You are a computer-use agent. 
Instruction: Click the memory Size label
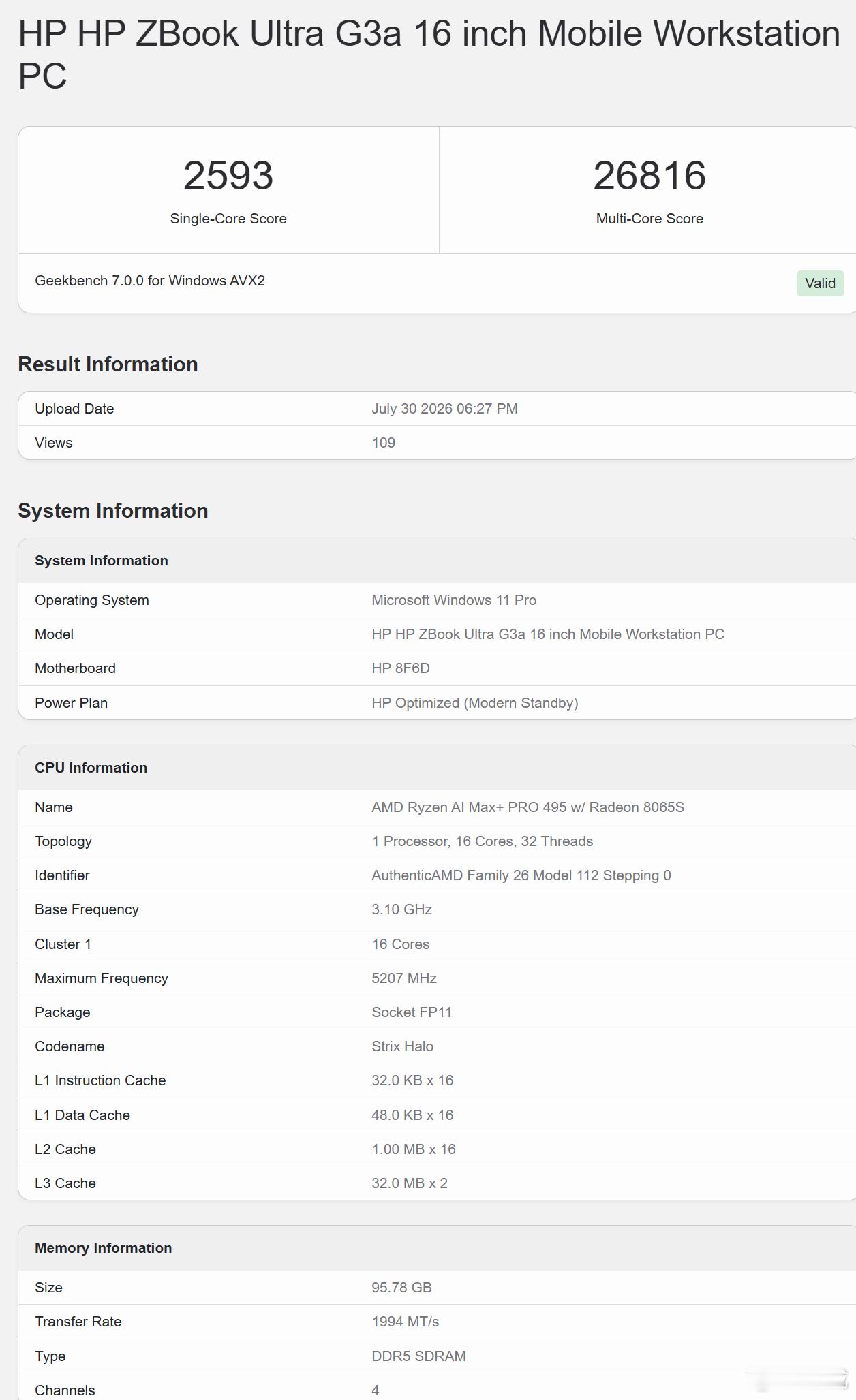[48, 1288]
